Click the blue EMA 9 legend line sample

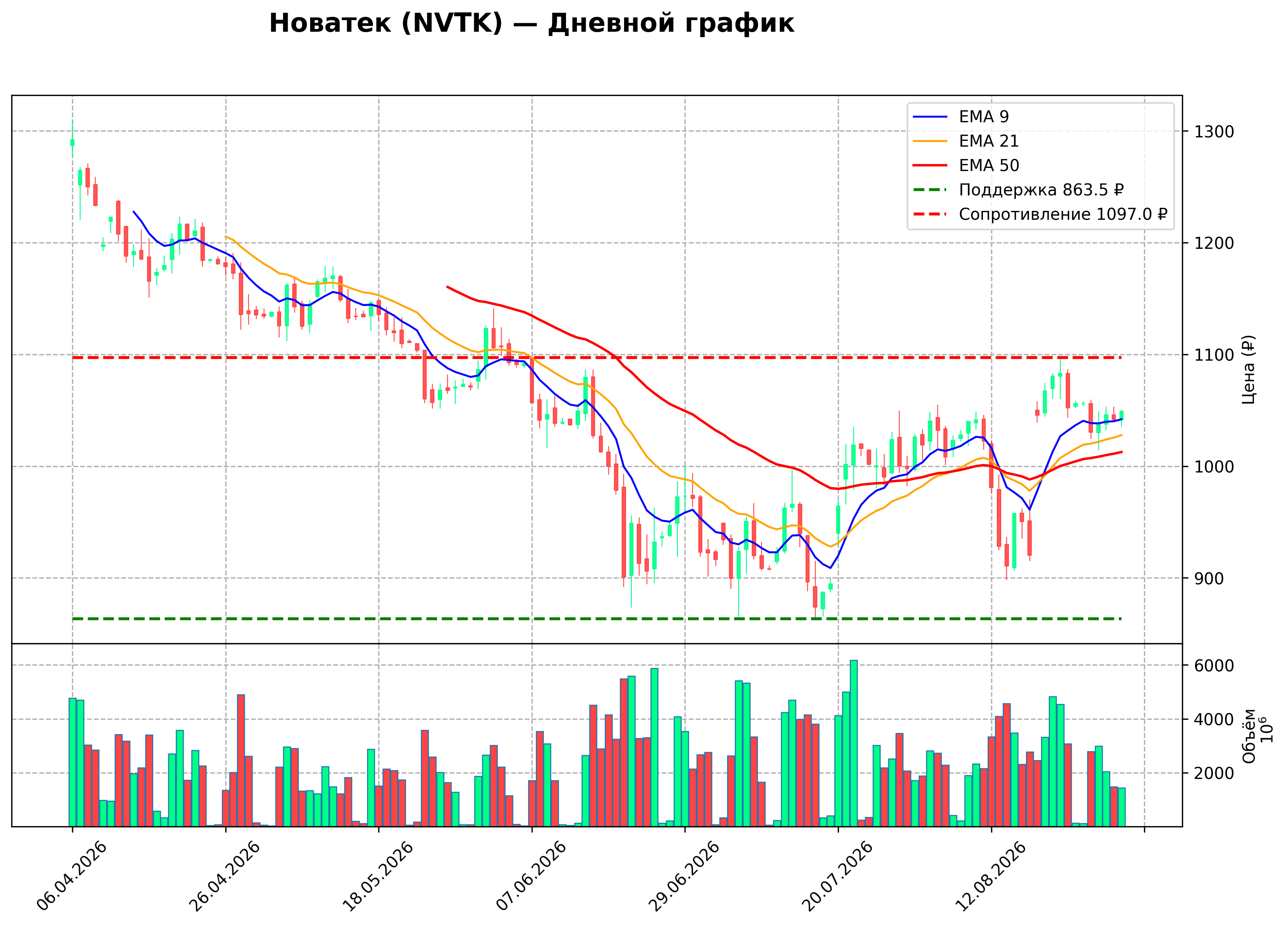930,117
